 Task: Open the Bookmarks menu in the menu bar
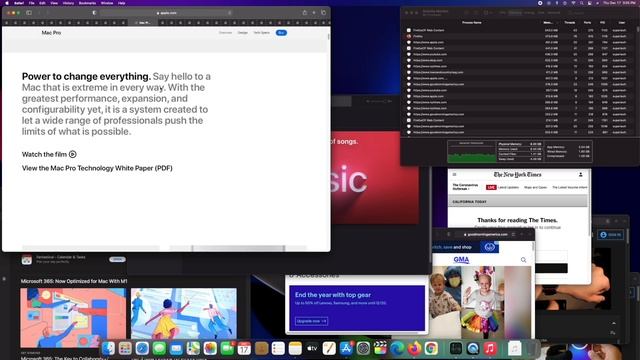pos(87,3)
